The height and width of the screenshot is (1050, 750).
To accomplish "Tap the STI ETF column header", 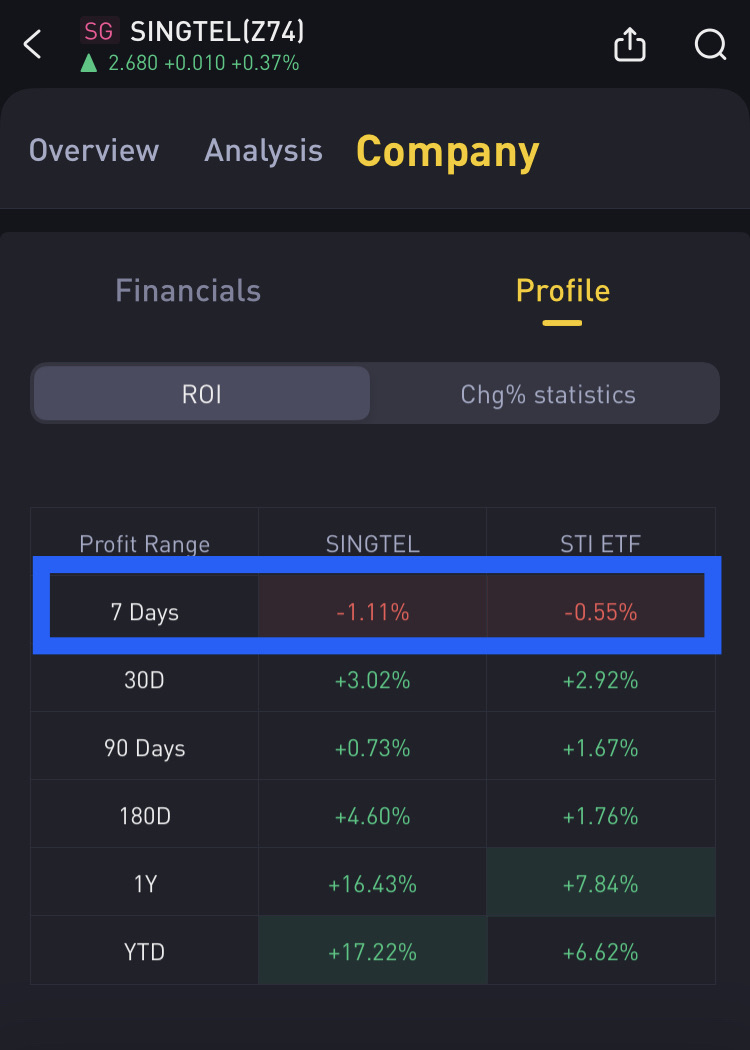I will 600,544.
